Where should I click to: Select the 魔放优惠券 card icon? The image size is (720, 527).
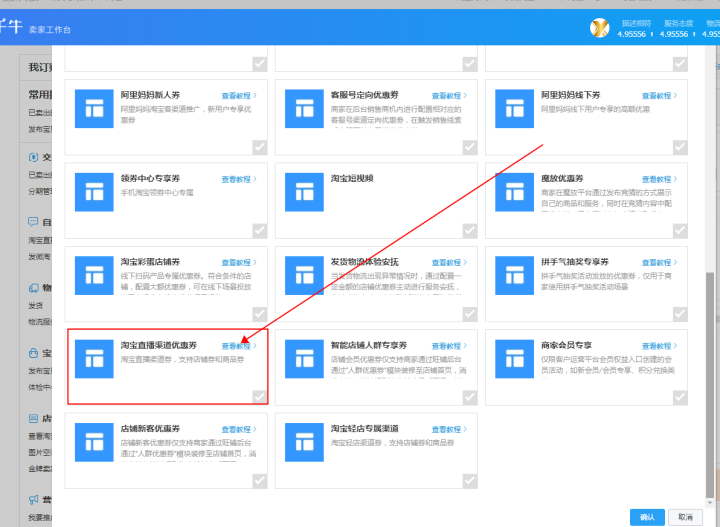514,192
